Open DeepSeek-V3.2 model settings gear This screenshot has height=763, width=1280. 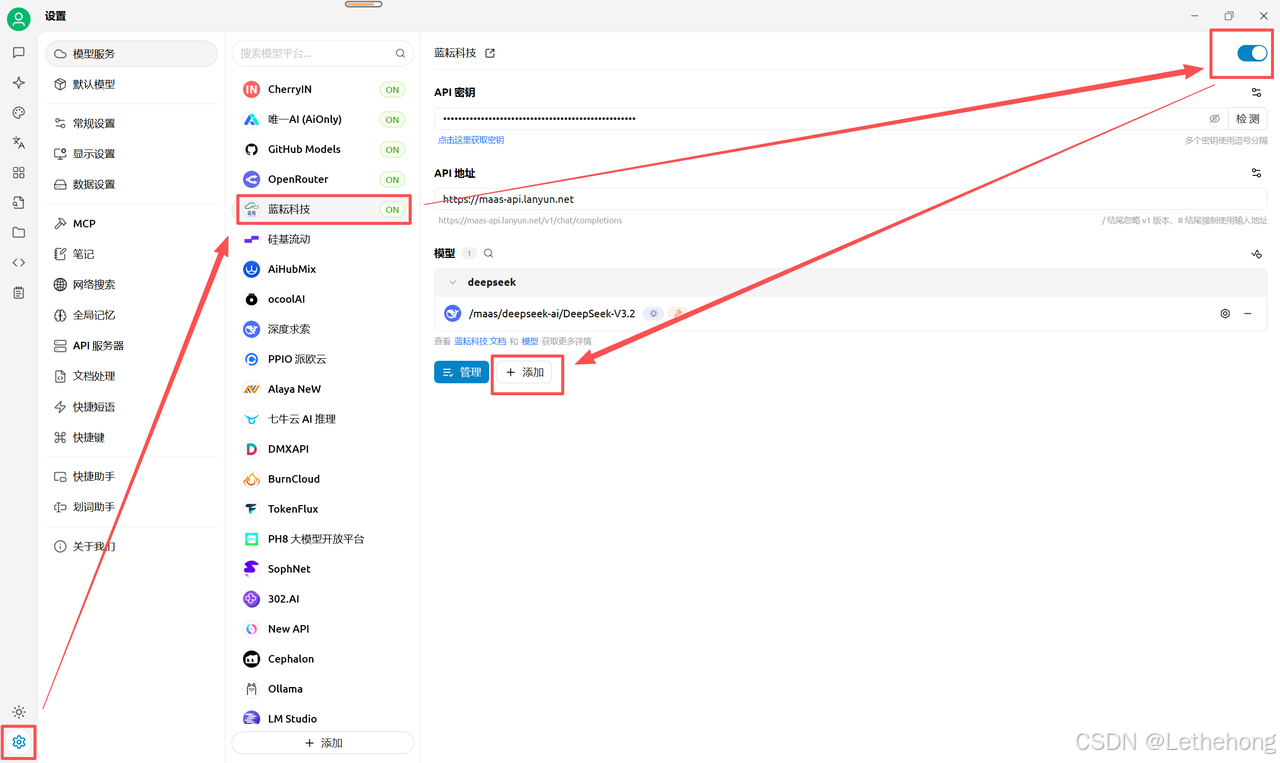pyautogui.click(x=1225, y=314)
